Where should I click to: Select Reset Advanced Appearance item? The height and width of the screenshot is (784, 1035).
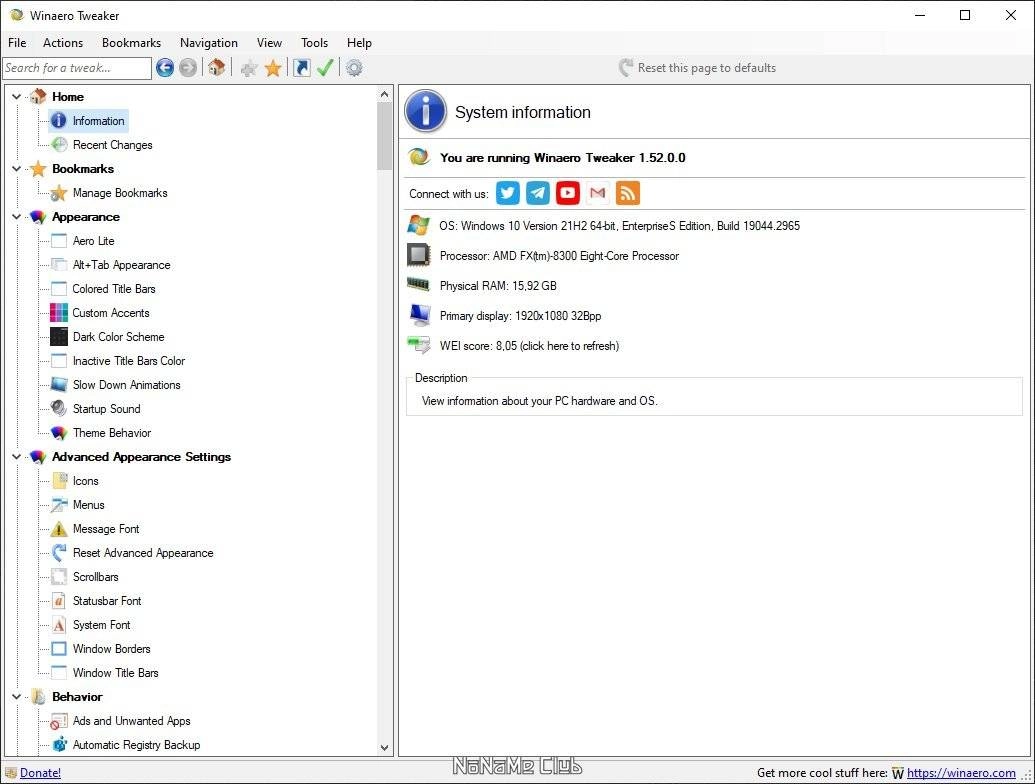[x=143, y=552]
